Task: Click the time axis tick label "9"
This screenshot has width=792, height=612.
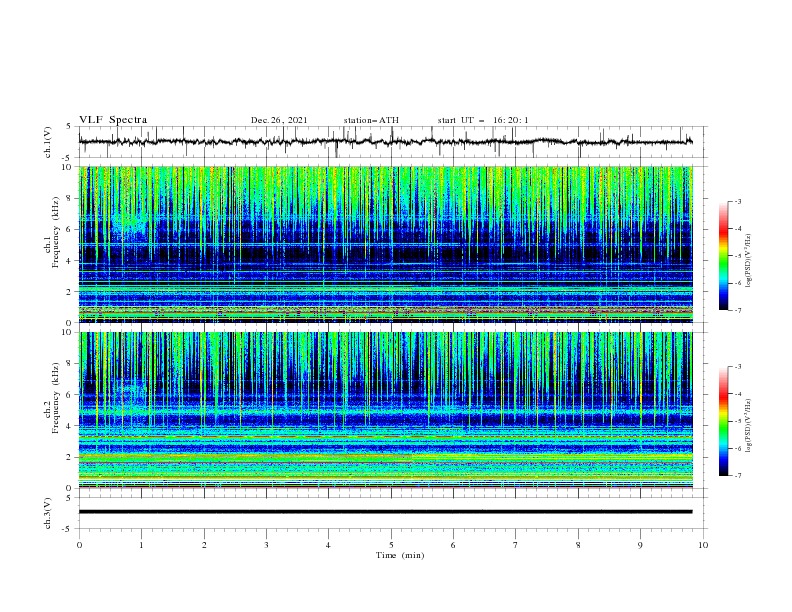Action: click(640, 545)
